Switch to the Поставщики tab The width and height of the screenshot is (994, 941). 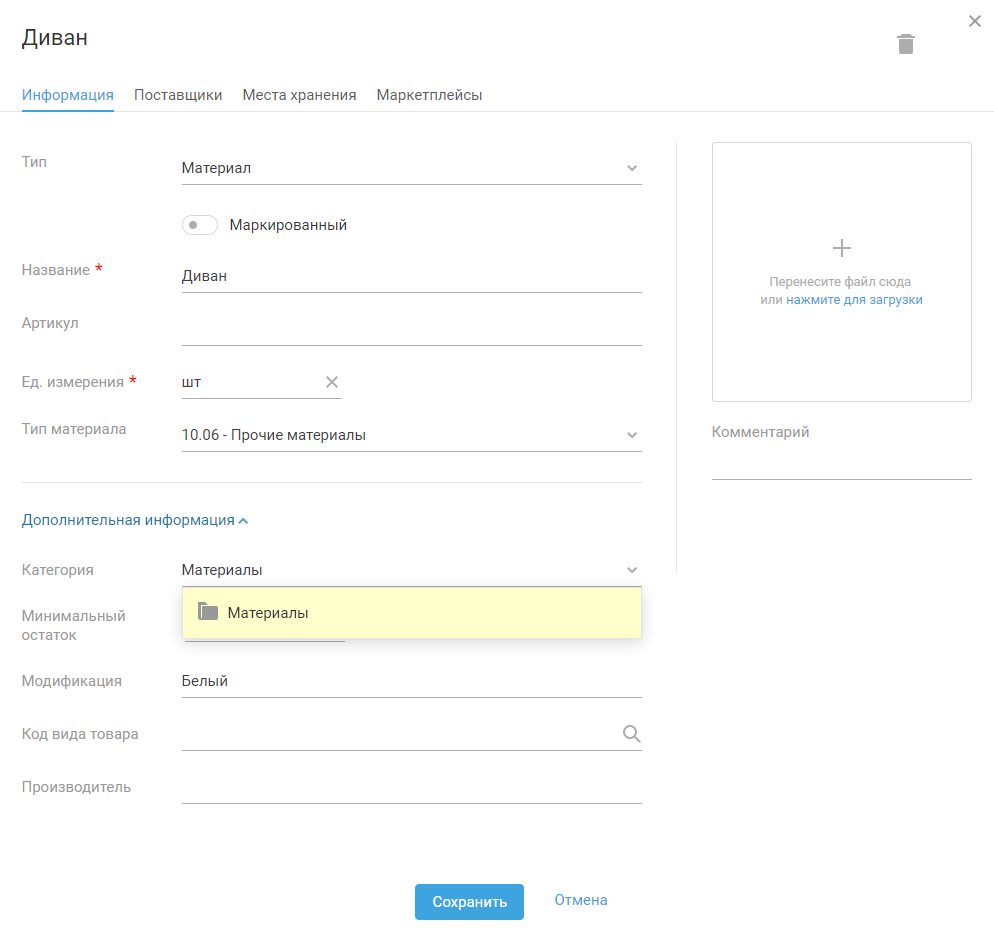(x=178, y=95)
